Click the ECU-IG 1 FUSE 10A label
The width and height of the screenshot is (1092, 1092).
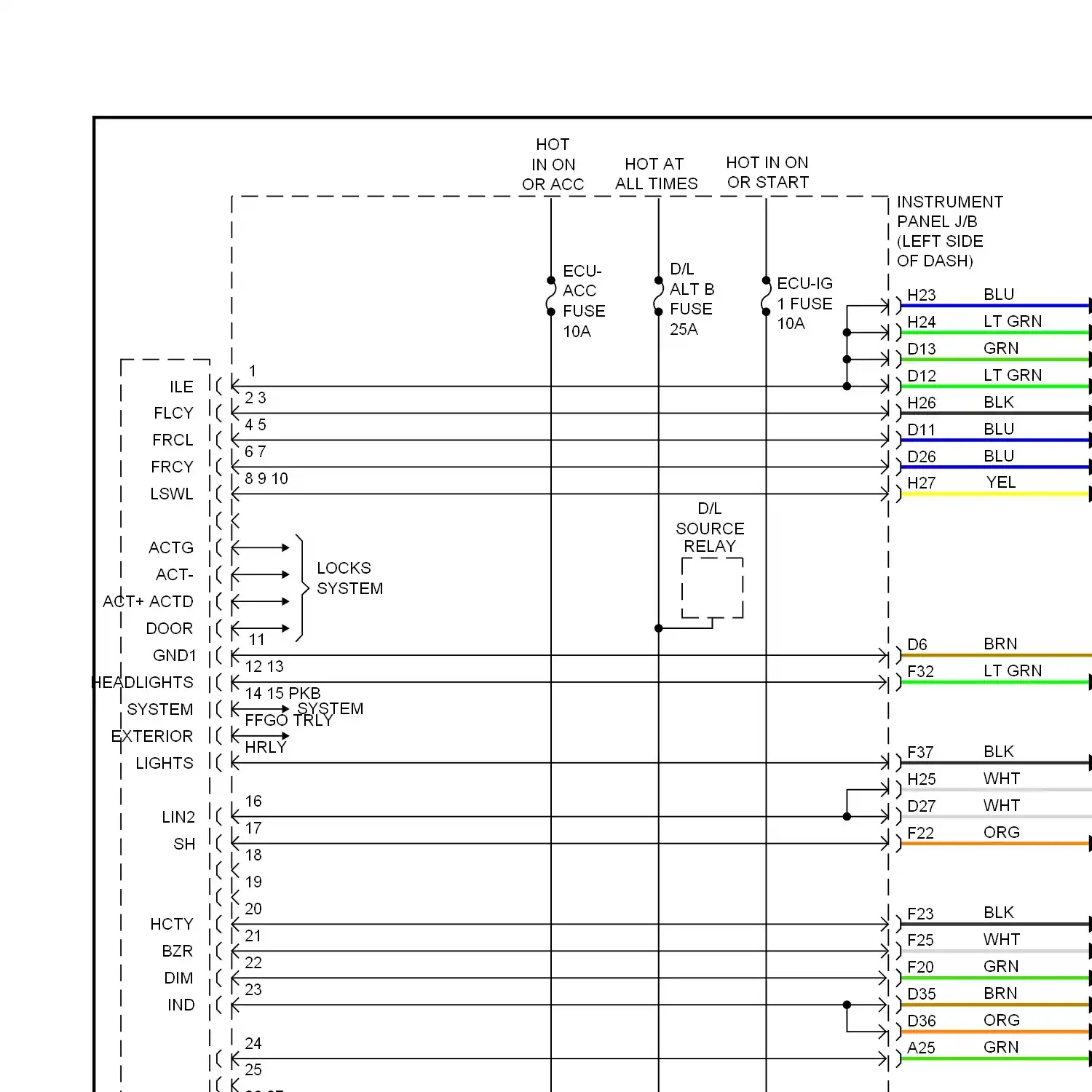click(x=804, y=304)
